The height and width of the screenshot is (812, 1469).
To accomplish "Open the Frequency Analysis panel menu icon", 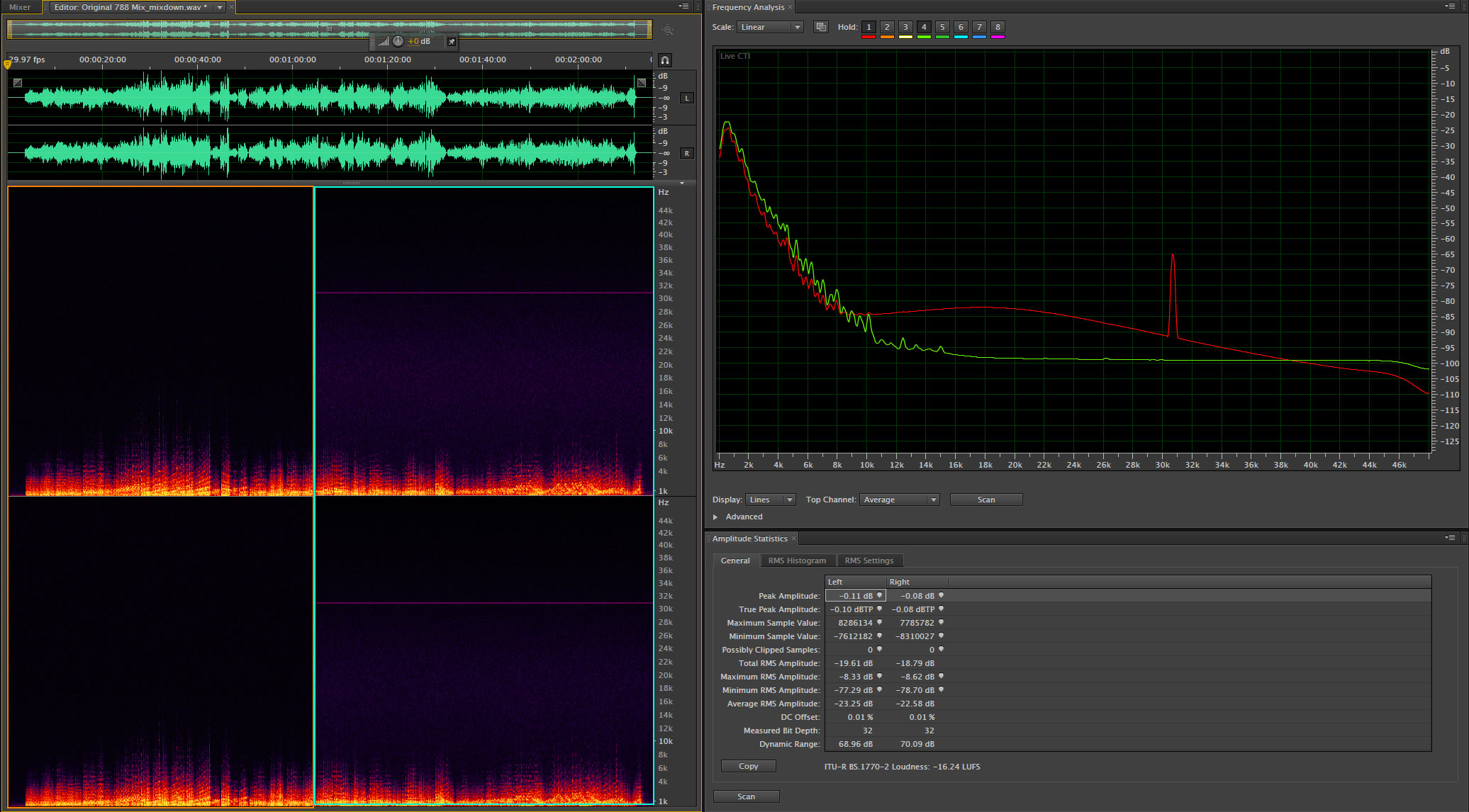I will click(x=1451, y=6).
